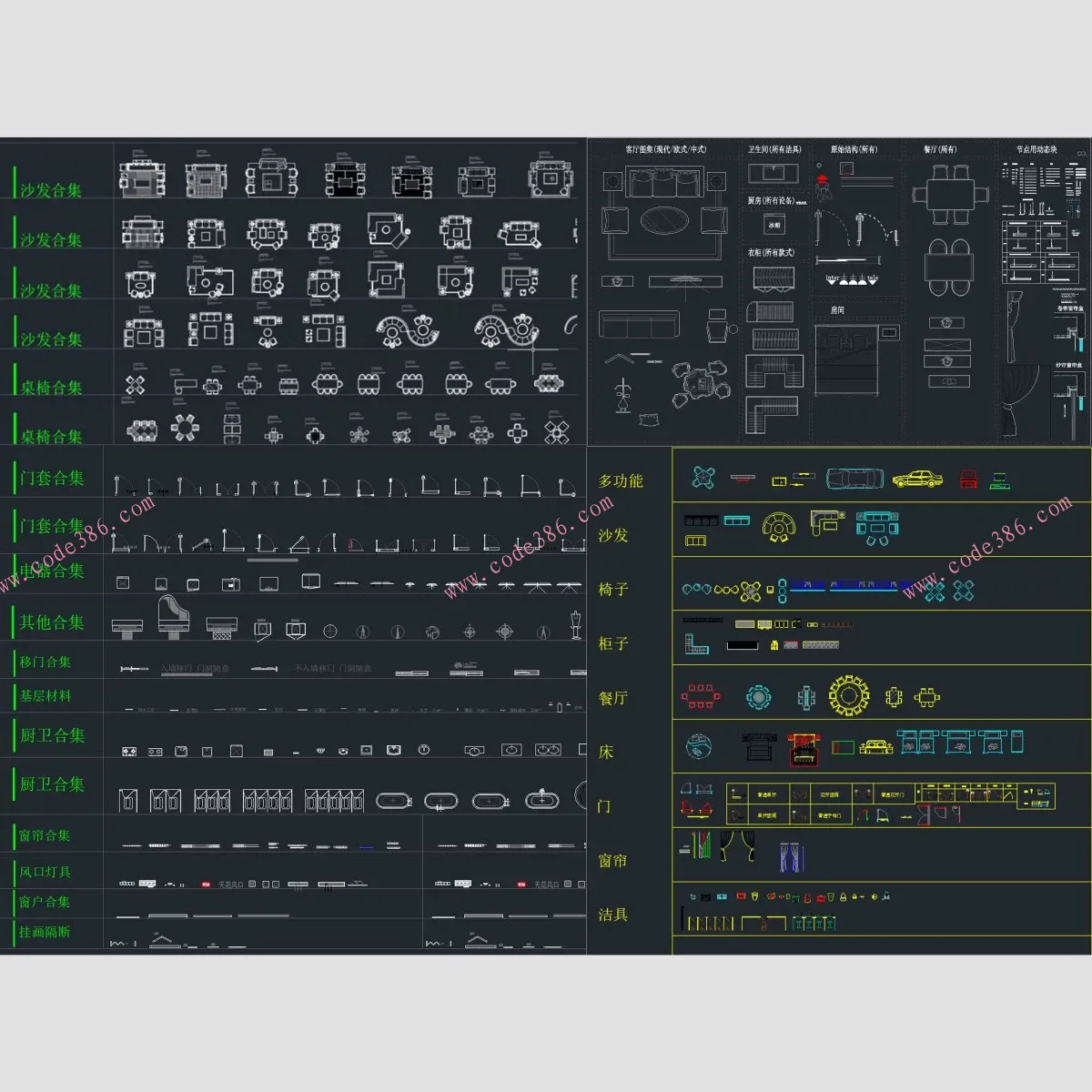Click the 入墙移门 门洞随意 note
The image size is (1092, 1092).
pos(195,669)
